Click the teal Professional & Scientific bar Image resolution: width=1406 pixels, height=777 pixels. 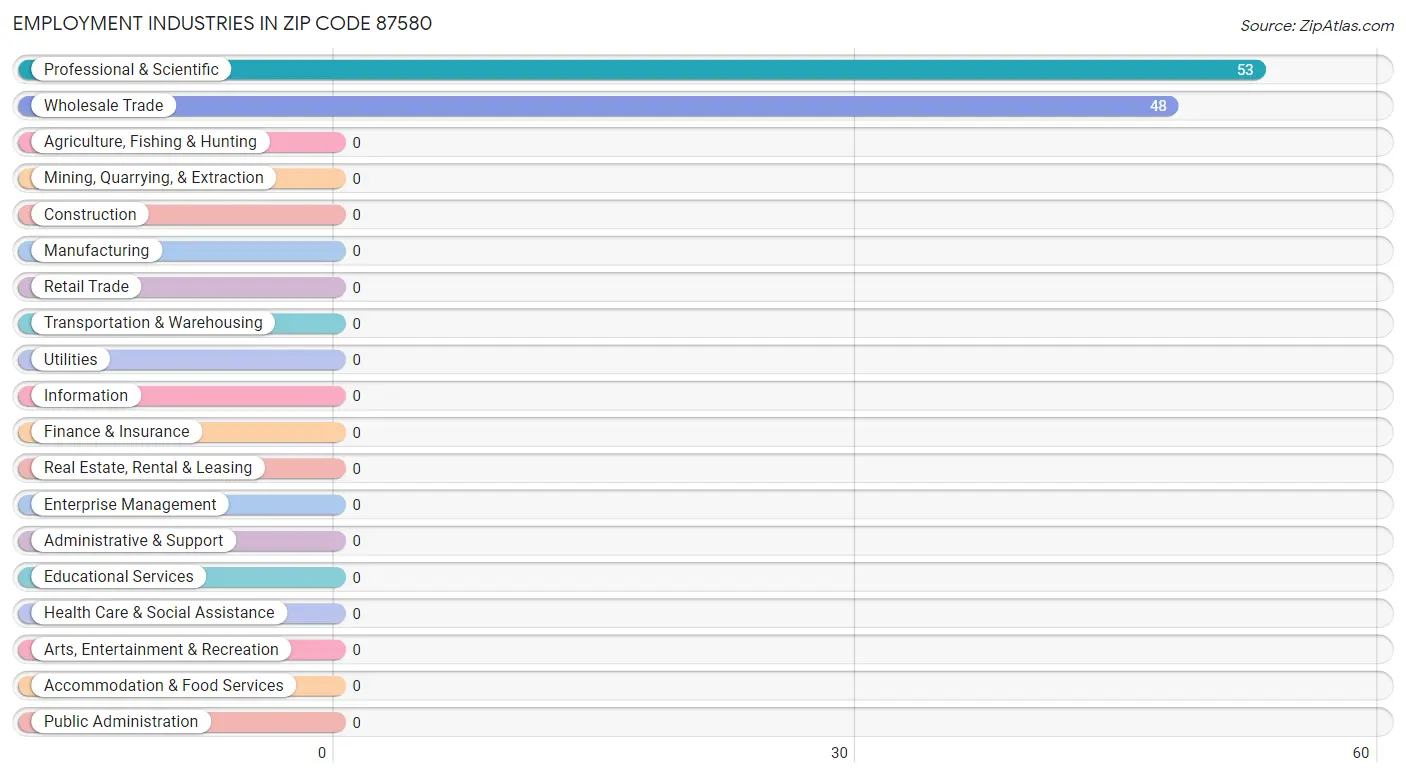pyautogui.click(x=642, y=70)
